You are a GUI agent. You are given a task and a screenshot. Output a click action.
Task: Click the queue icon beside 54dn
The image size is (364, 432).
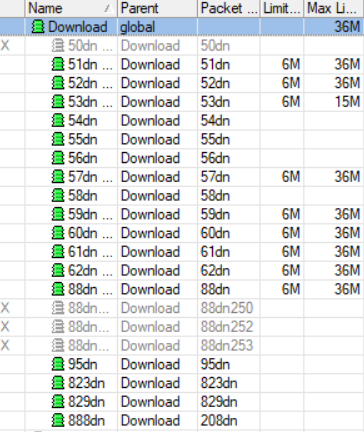coord(58,121)
